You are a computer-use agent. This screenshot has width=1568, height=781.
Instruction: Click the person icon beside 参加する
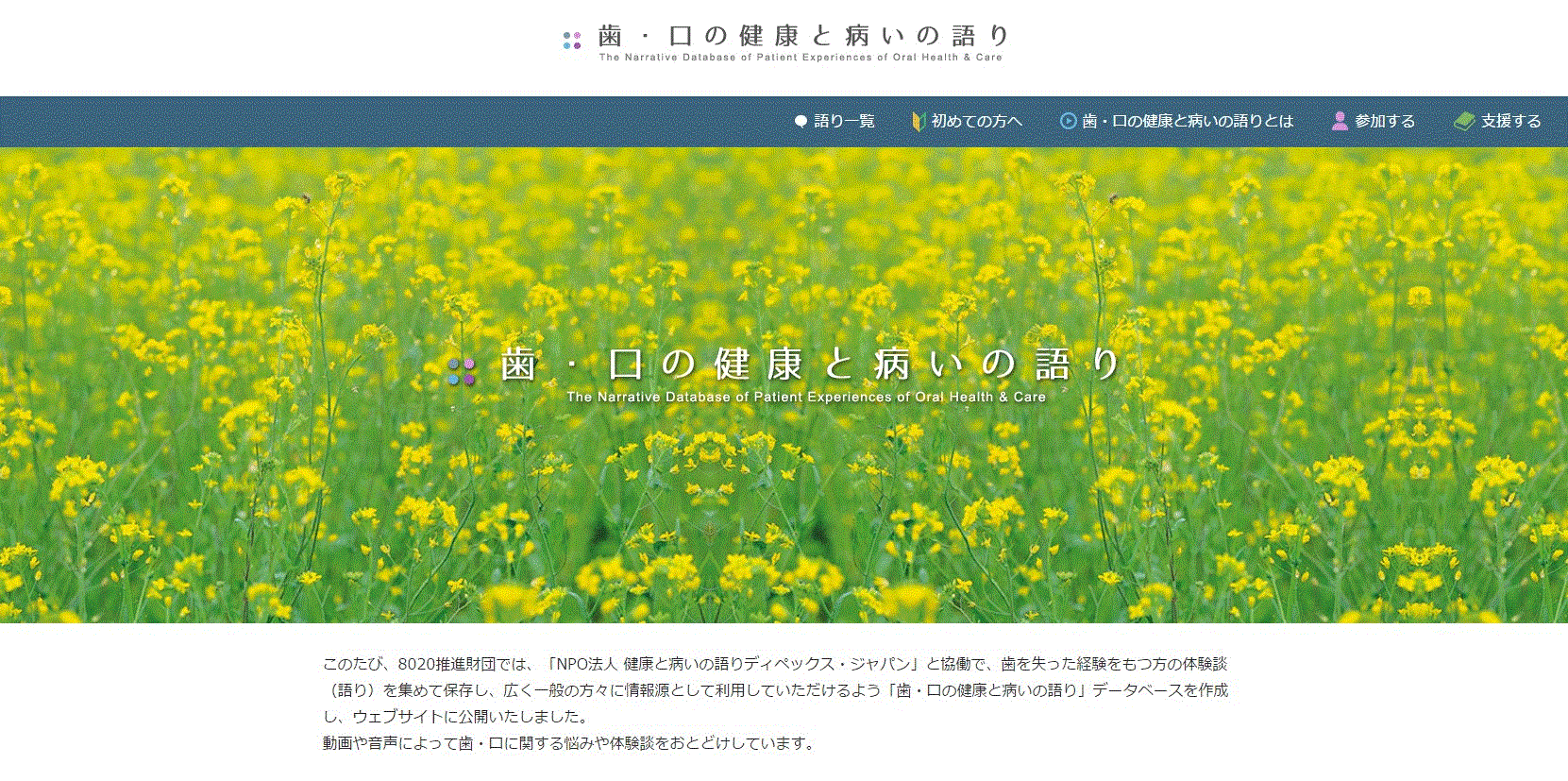click(x=1340, y=121)
